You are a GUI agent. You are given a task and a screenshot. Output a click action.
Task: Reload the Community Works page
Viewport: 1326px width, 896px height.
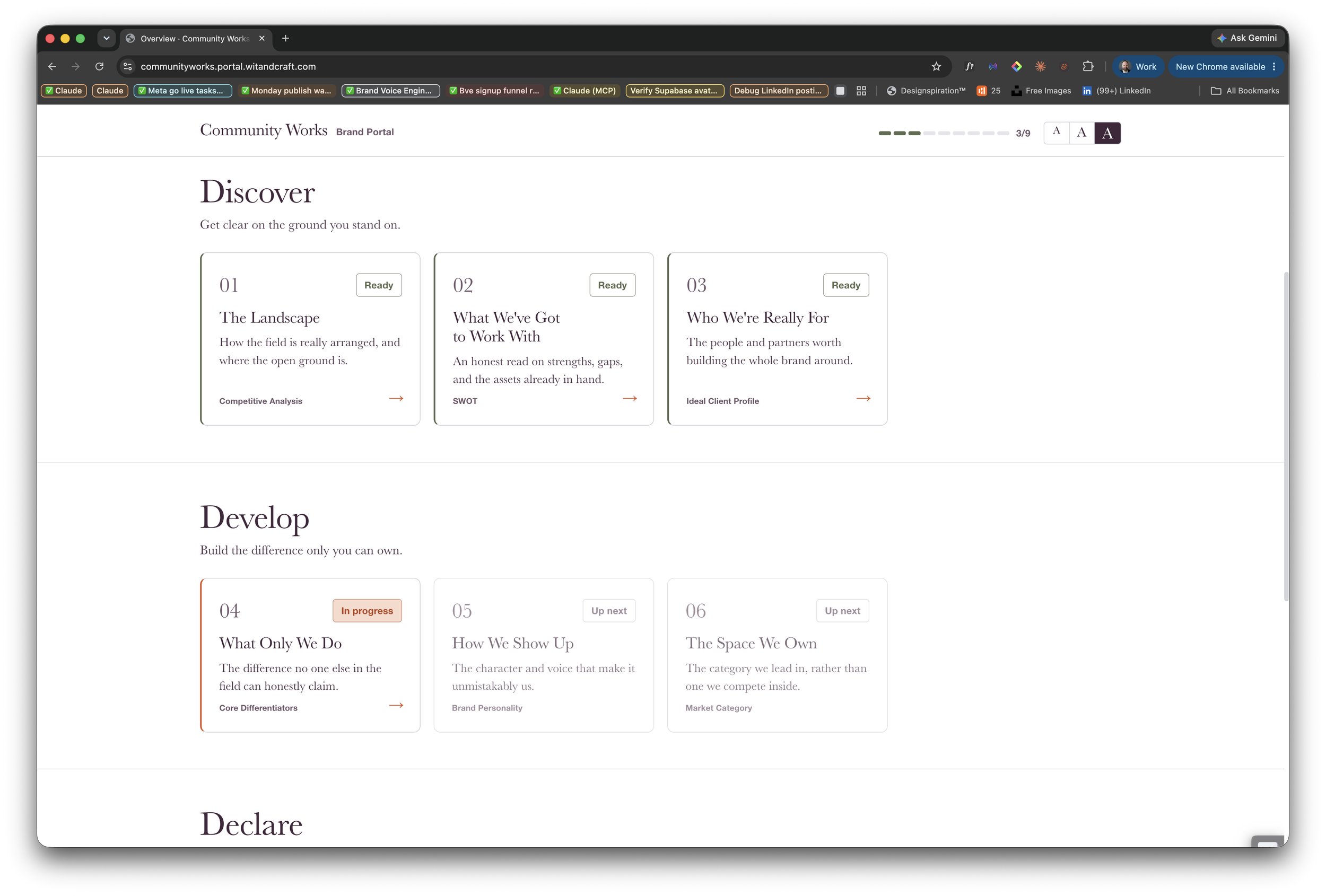(x=99, y=67)
